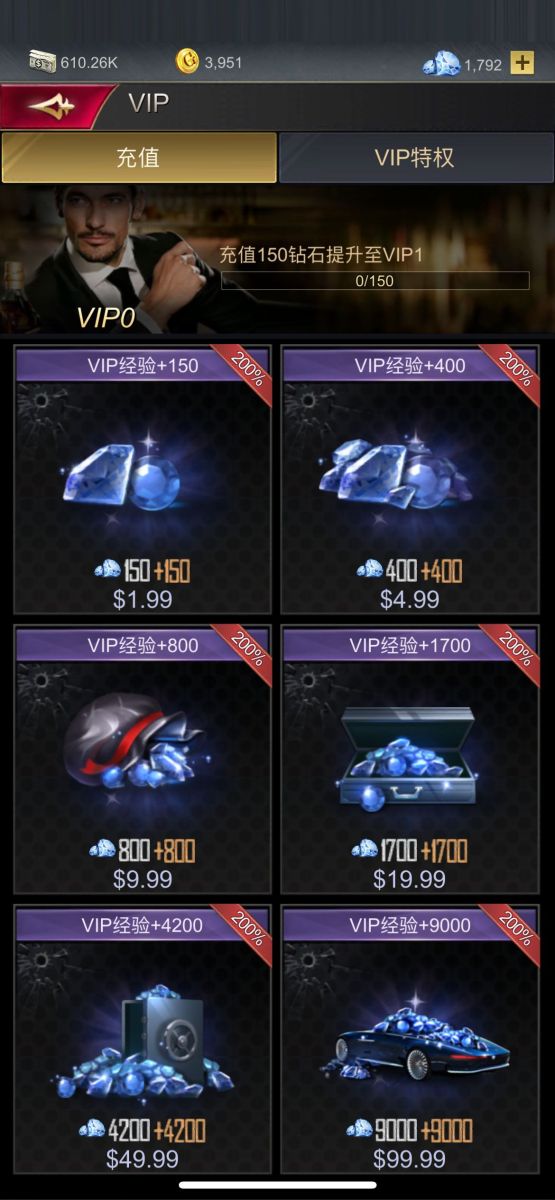Image resolution: width=555 pixels, height=1200 pixels.
Task: Tap the yellow plus icon beside diamonds
Action: [522, 63]
